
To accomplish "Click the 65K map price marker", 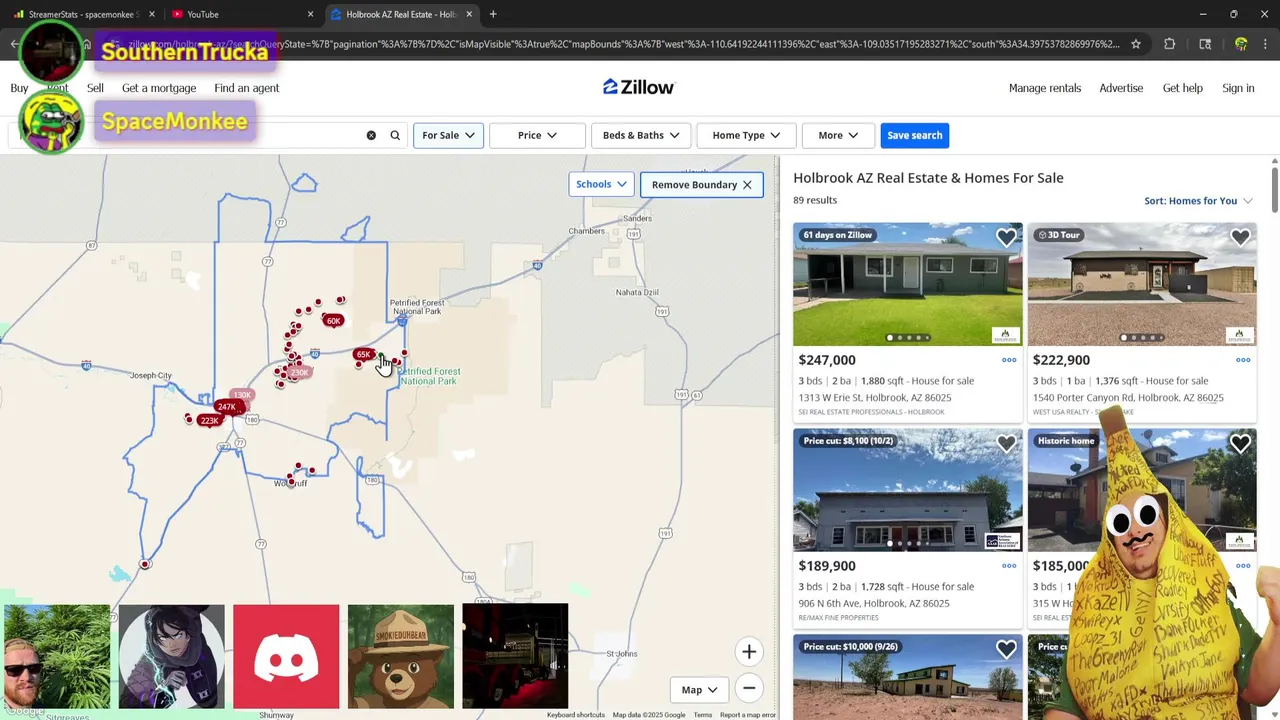I will point(363,354).
